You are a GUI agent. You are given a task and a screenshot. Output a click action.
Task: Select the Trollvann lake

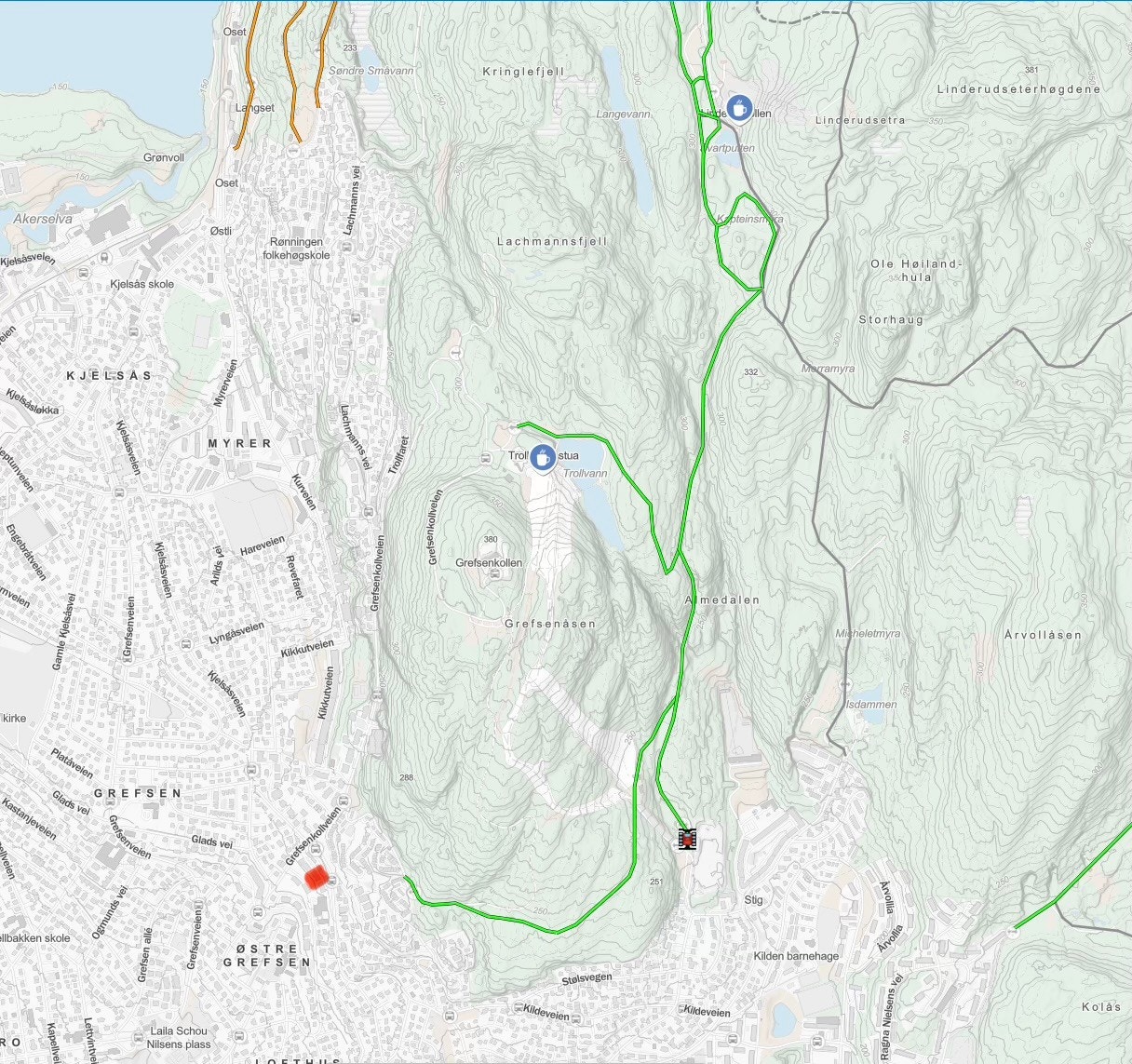[x=598, y=510]
